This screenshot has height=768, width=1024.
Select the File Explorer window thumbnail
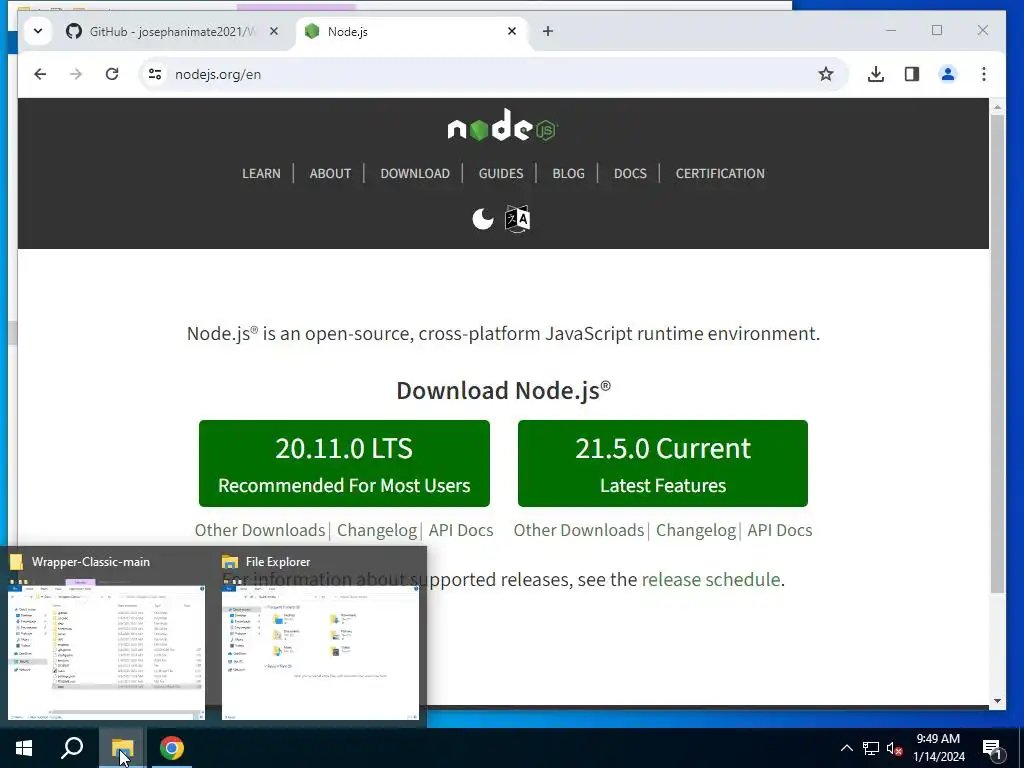(320, 635)
